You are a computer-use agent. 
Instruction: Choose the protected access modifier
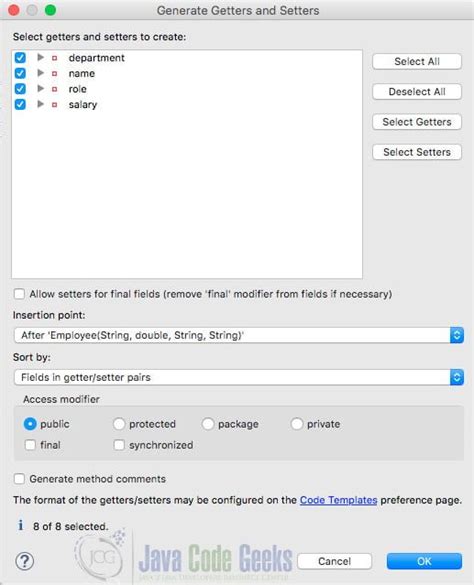(119, 424)
